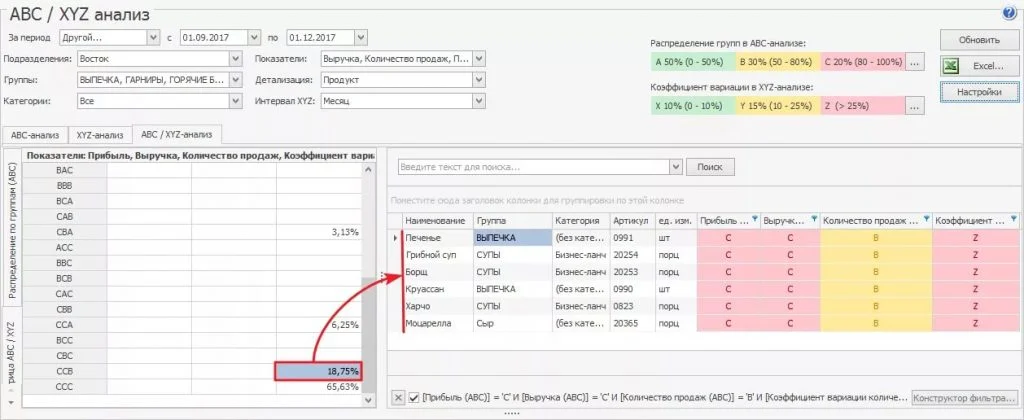Viewport: 1024px width, 420px height.
Task: Sort by the Артикул column header
Action: tap(632, 221)
